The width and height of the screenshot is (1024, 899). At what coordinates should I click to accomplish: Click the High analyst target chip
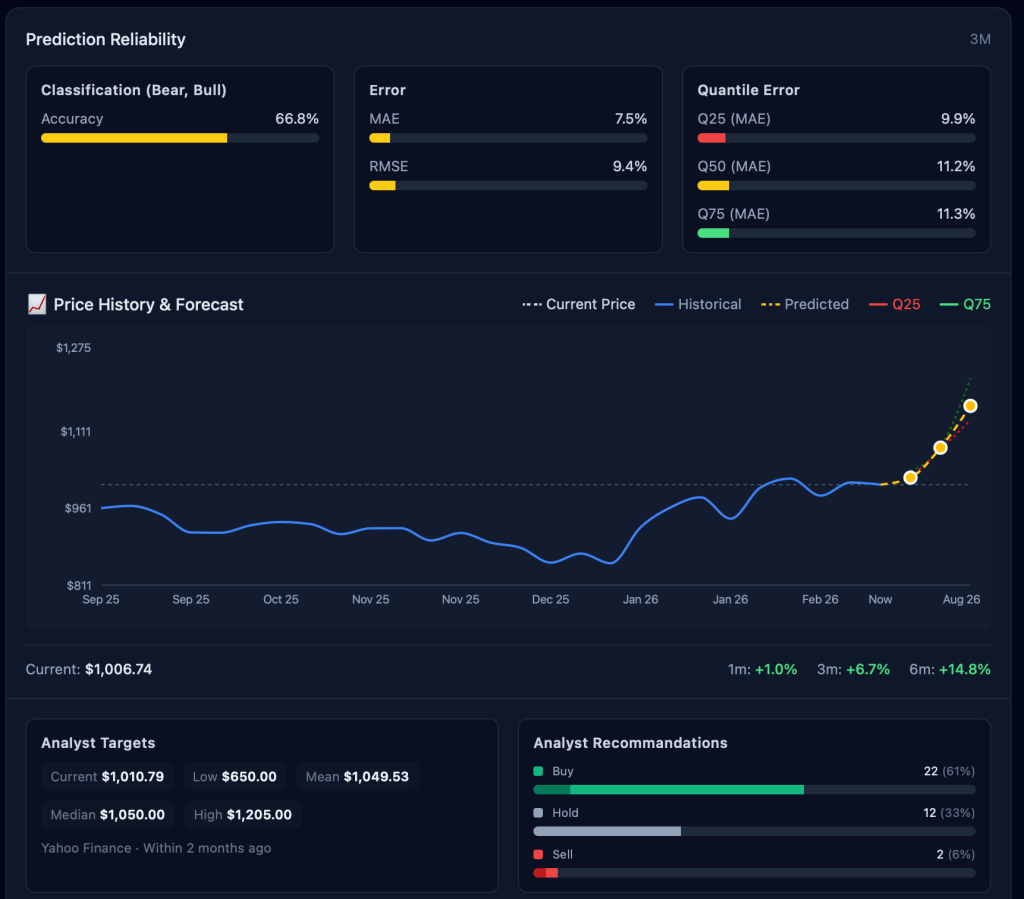pyautogui.click(x=243, y=815)
